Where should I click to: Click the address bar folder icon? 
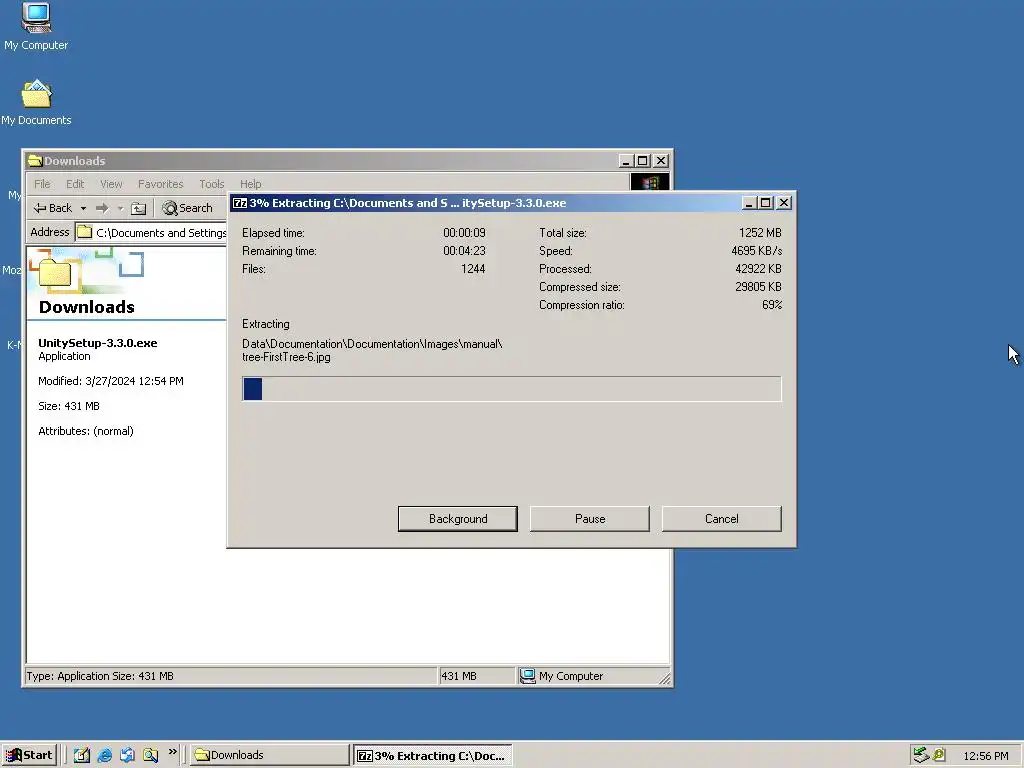(85, 232)
